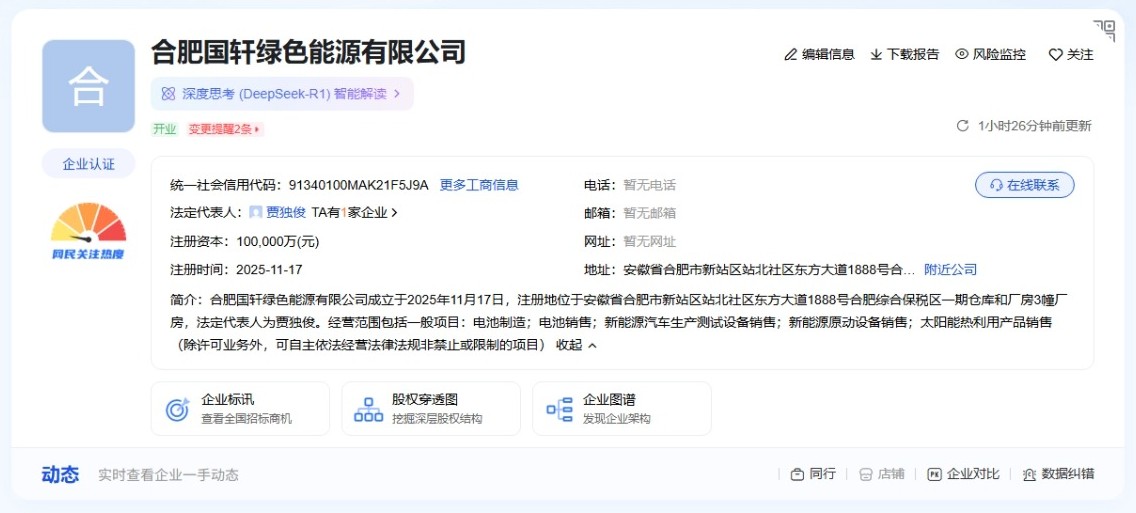Expand TA有1家企业 arrow

tap(394, 213)
